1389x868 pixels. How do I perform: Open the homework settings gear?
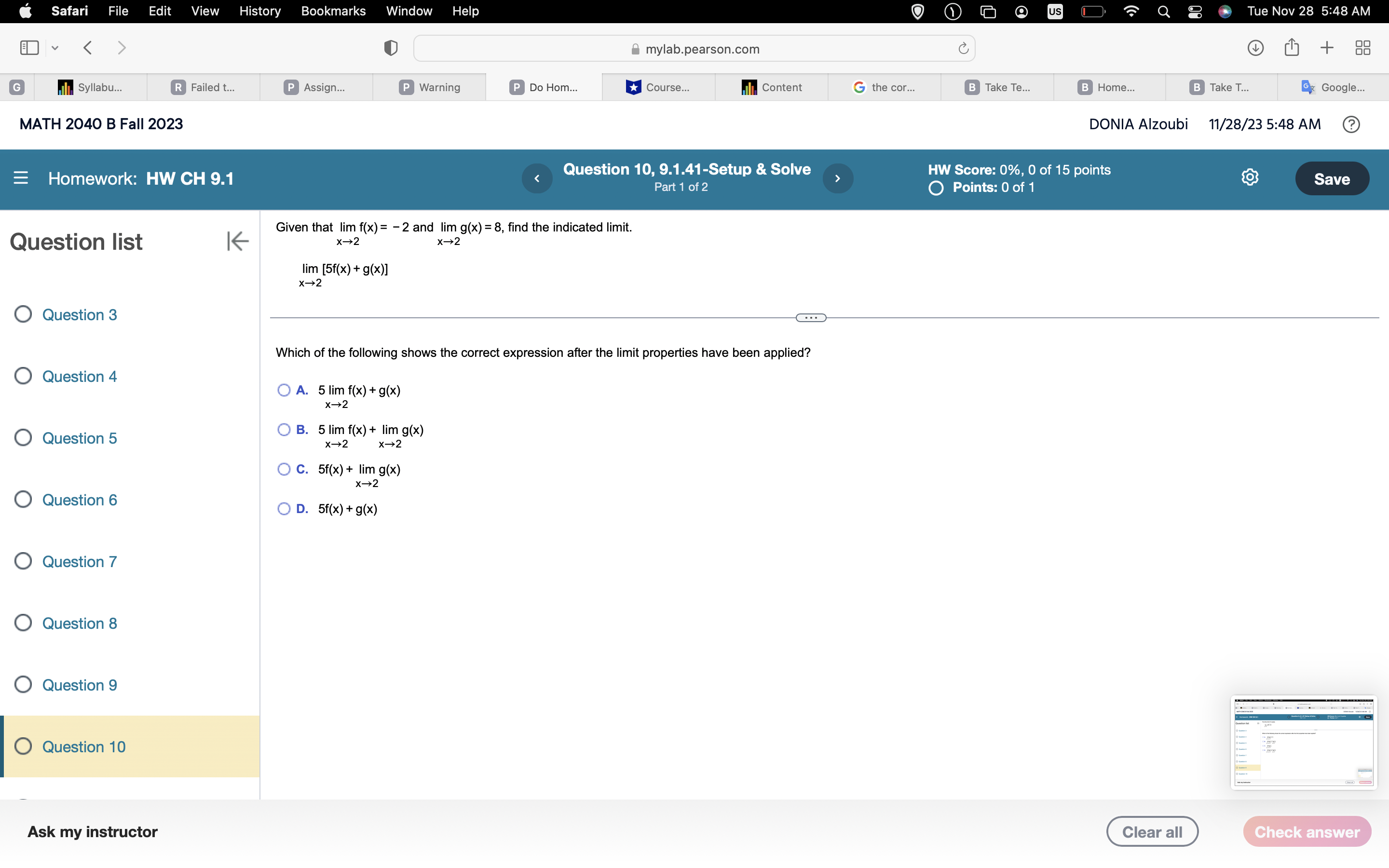1250,177
